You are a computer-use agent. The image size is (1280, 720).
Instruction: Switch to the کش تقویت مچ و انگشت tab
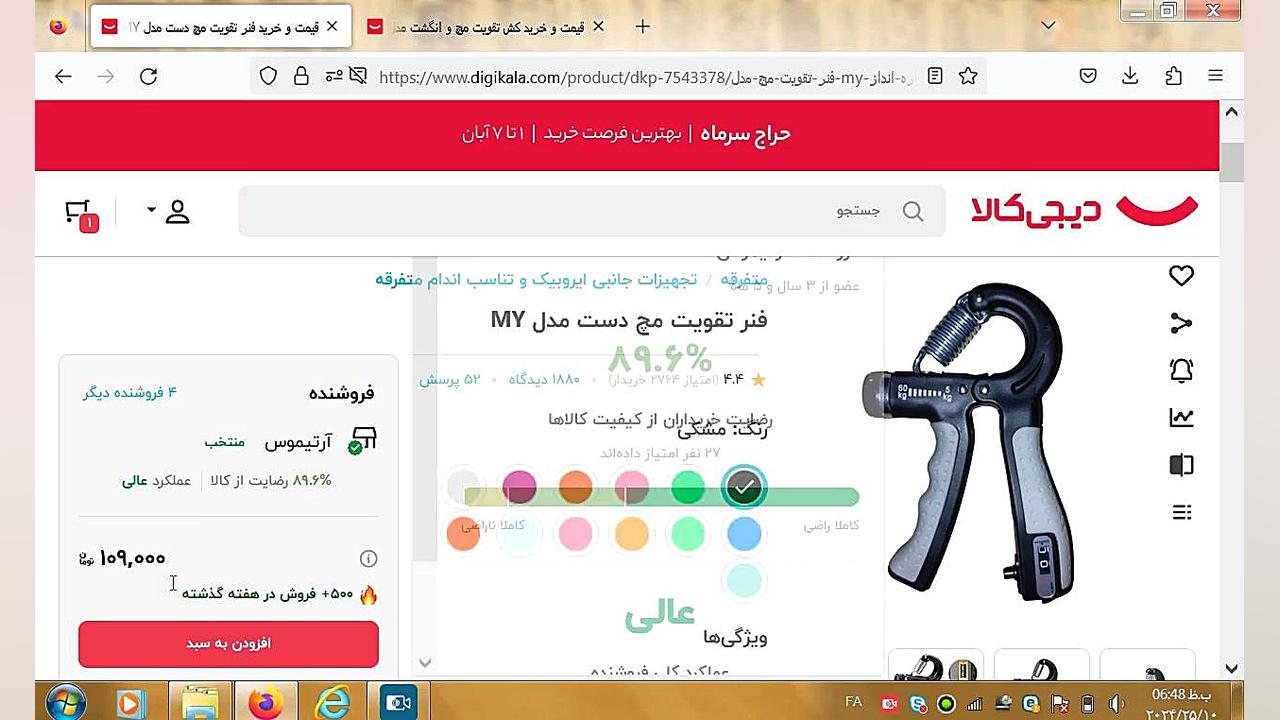coord(485,27)
